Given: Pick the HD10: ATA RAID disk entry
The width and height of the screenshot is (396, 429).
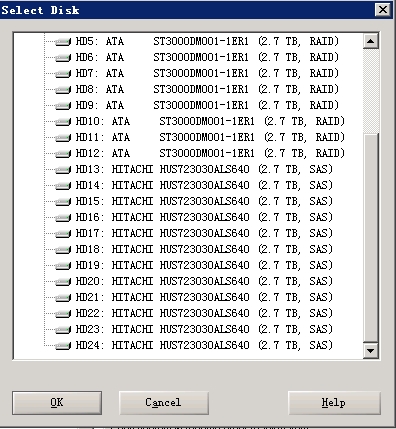Looking at the screenshot, I should coord(210,121).
